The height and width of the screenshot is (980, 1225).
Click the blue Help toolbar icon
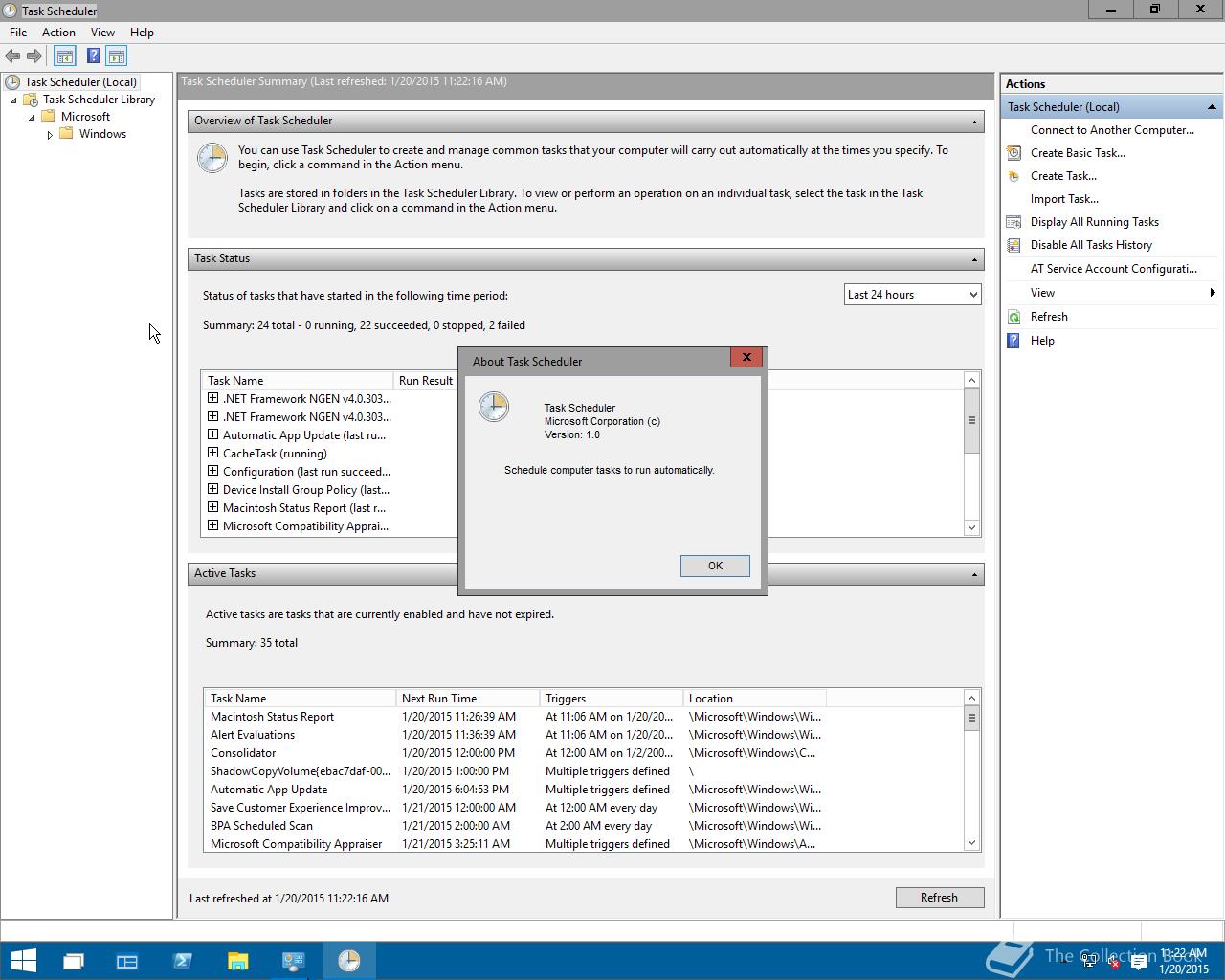[93, 56]
